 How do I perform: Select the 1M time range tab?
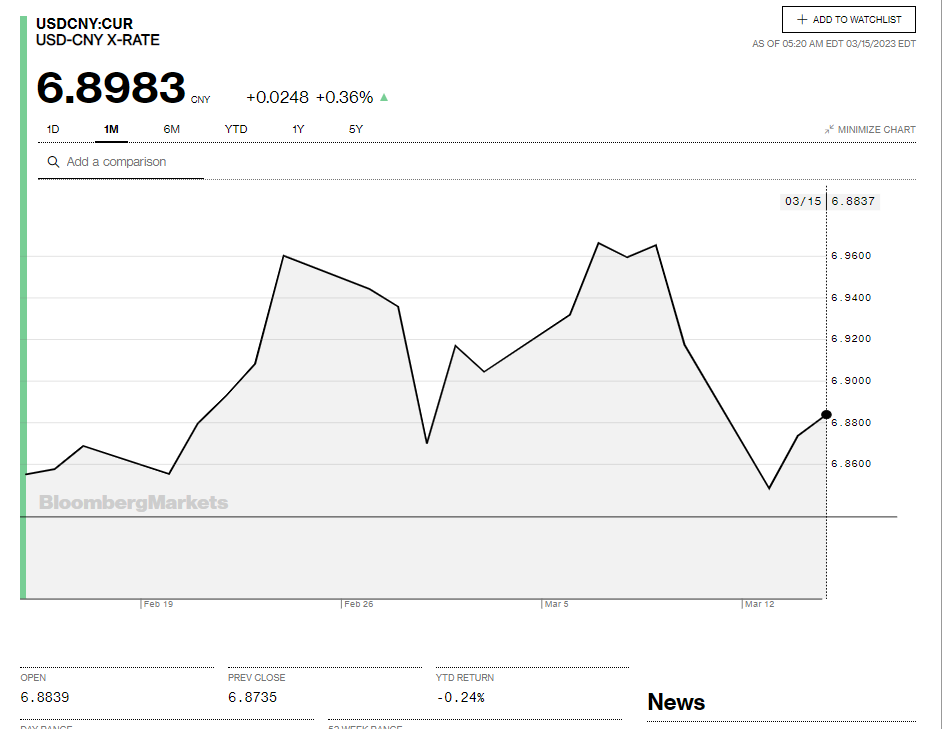pyautogui.click(x=111, y=129)
